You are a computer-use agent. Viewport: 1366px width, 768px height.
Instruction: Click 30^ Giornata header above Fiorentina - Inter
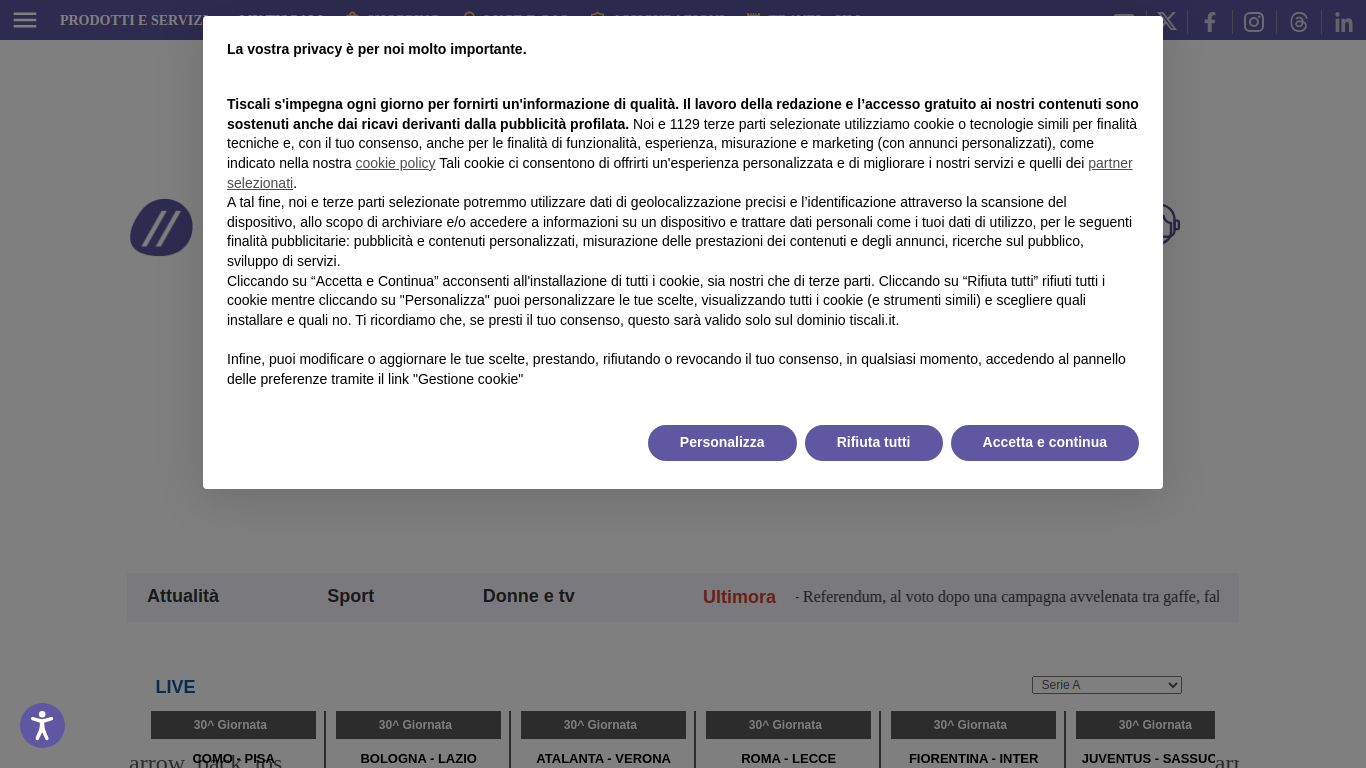click(x=973, y=725)
